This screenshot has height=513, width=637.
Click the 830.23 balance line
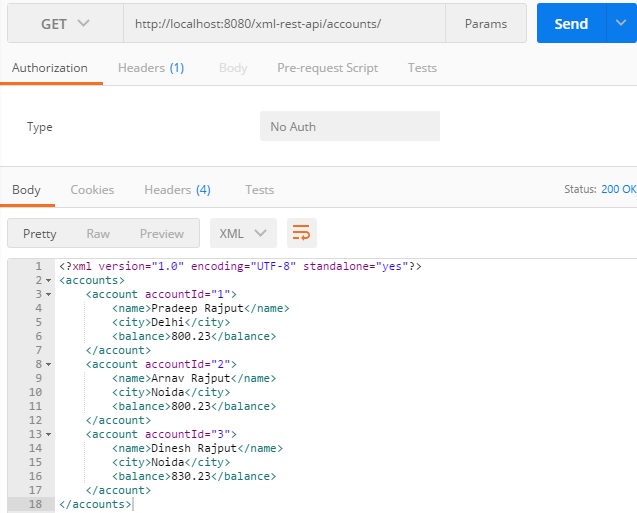[194, 476]
